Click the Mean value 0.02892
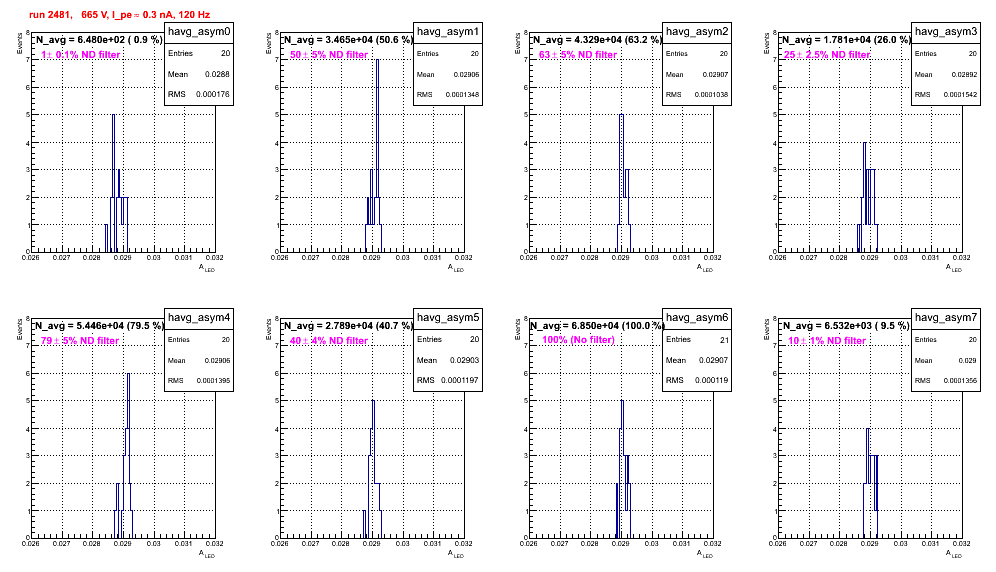The image size is (996, 572). pos(964,74)
